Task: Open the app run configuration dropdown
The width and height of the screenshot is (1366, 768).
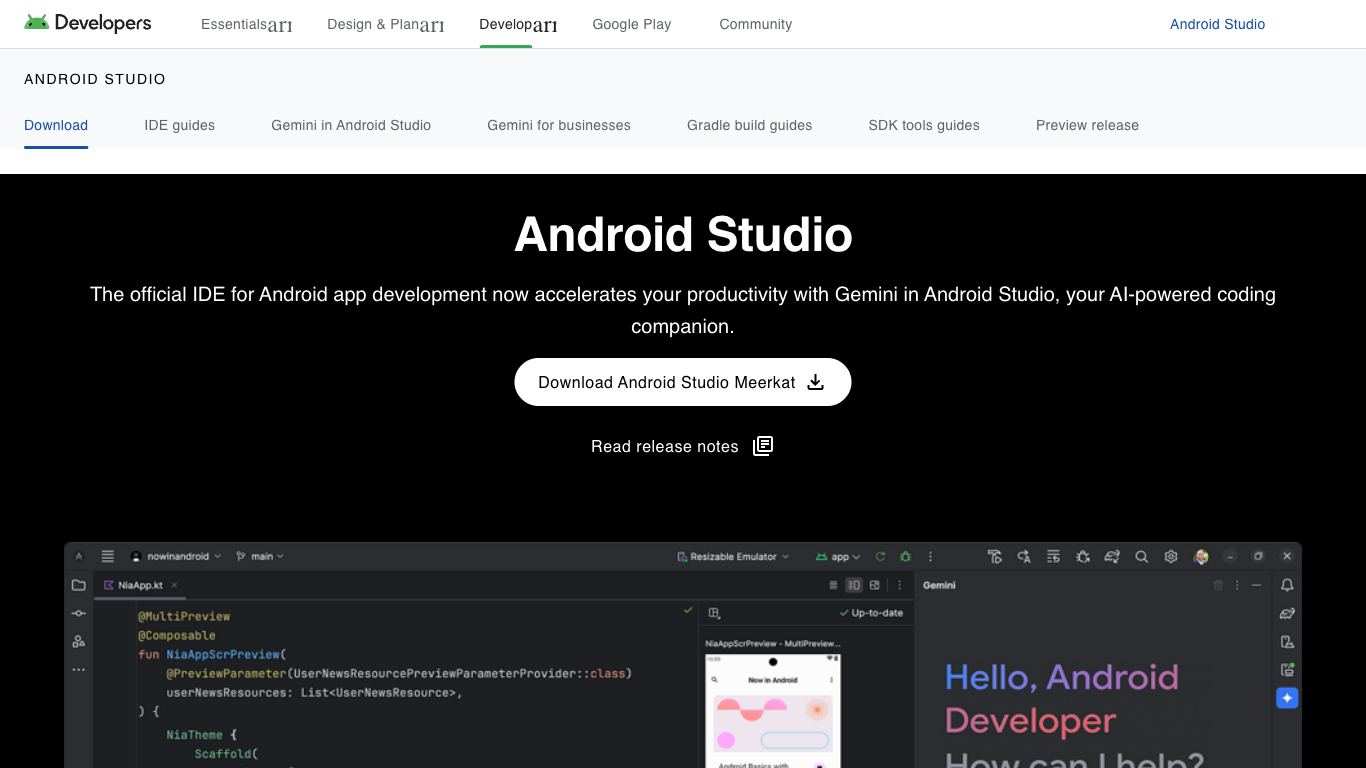Action: point(838,557)
